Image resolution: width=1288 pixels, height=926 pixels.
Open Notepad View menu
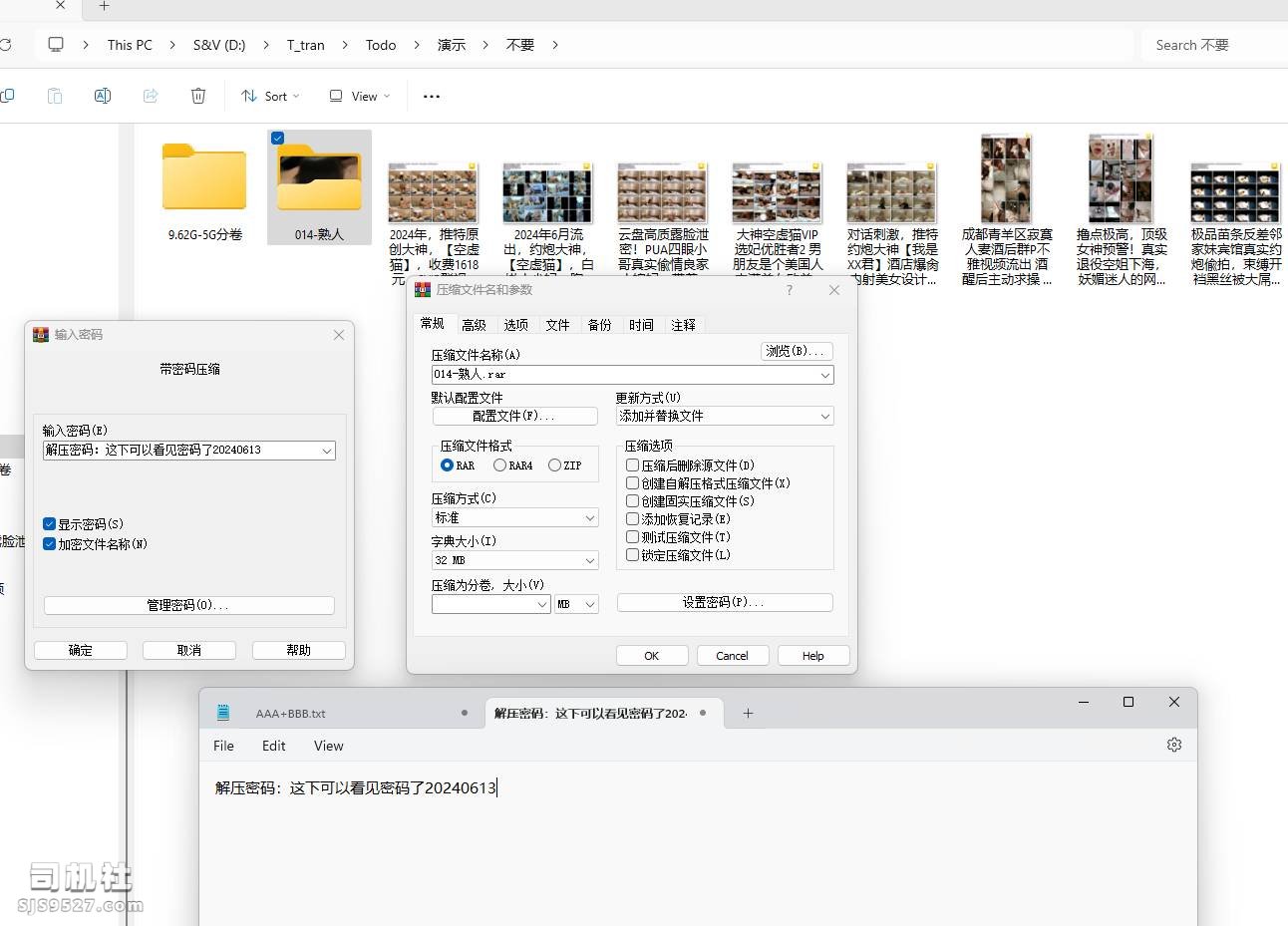click(328, 746)
